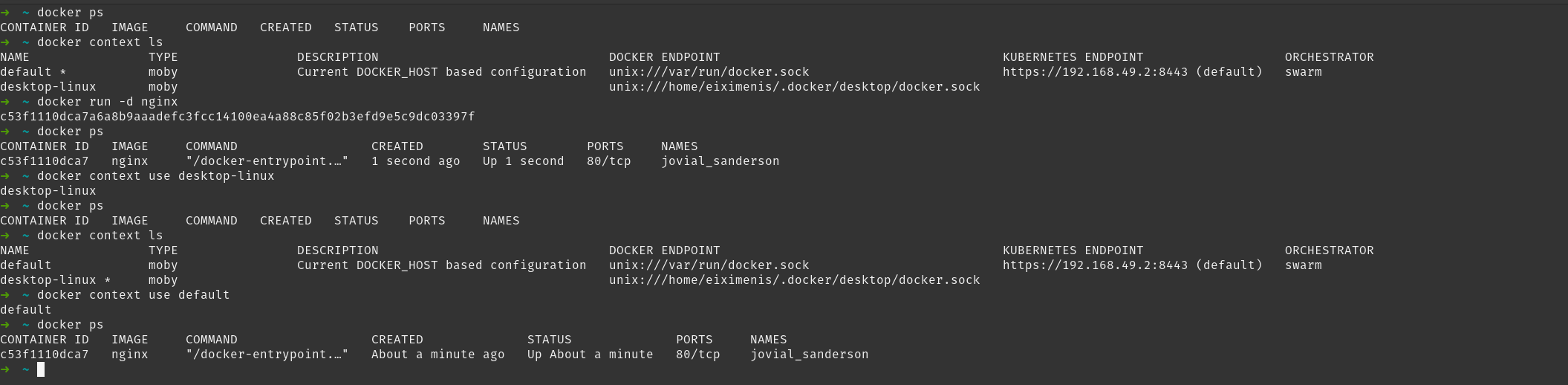Click the "docker context use desktop-linux" command
1568x385 pixels.
tap(155, 176)
